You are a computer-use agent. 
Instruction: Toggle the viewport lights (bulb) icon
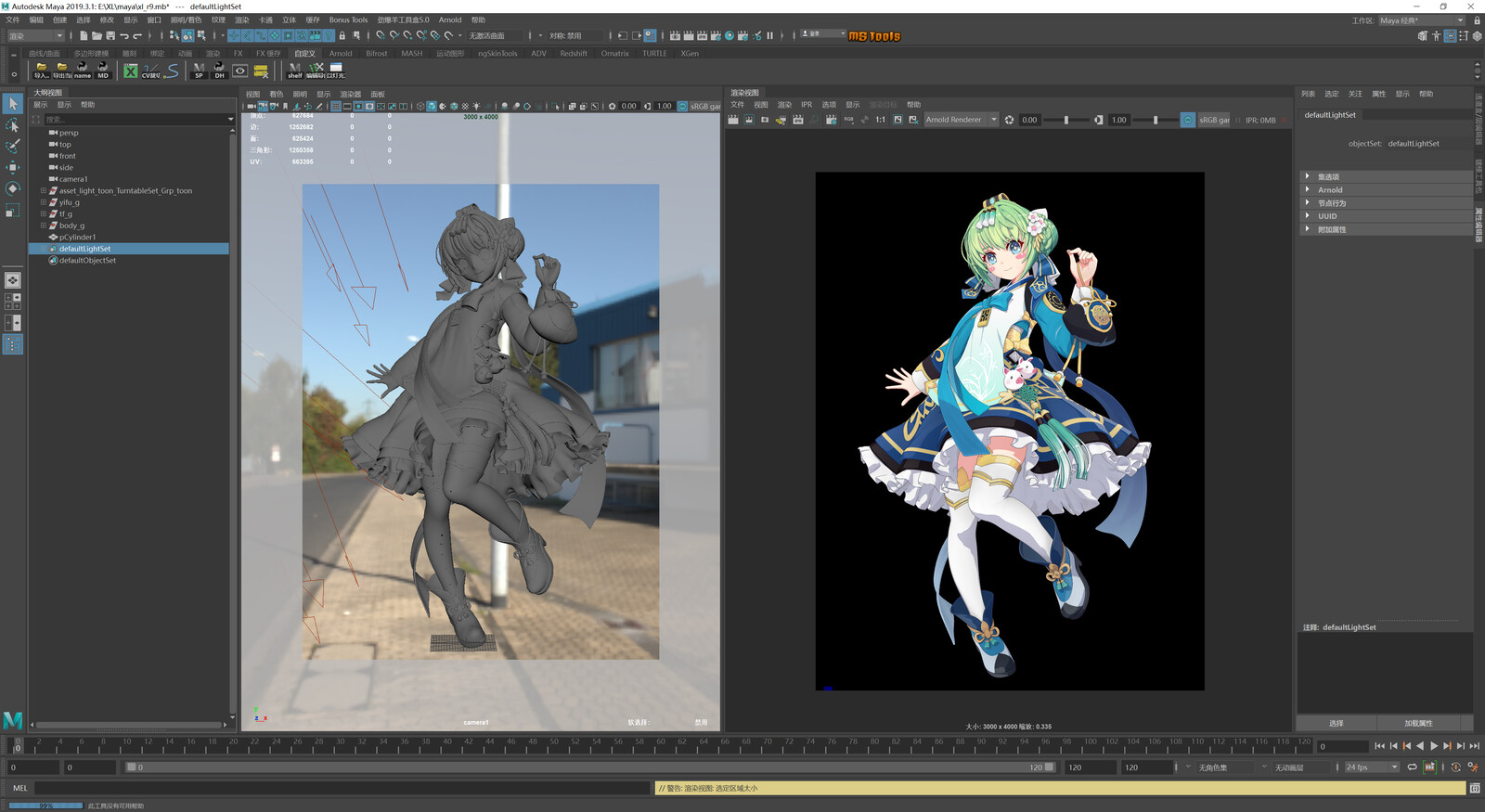point(476,106)
